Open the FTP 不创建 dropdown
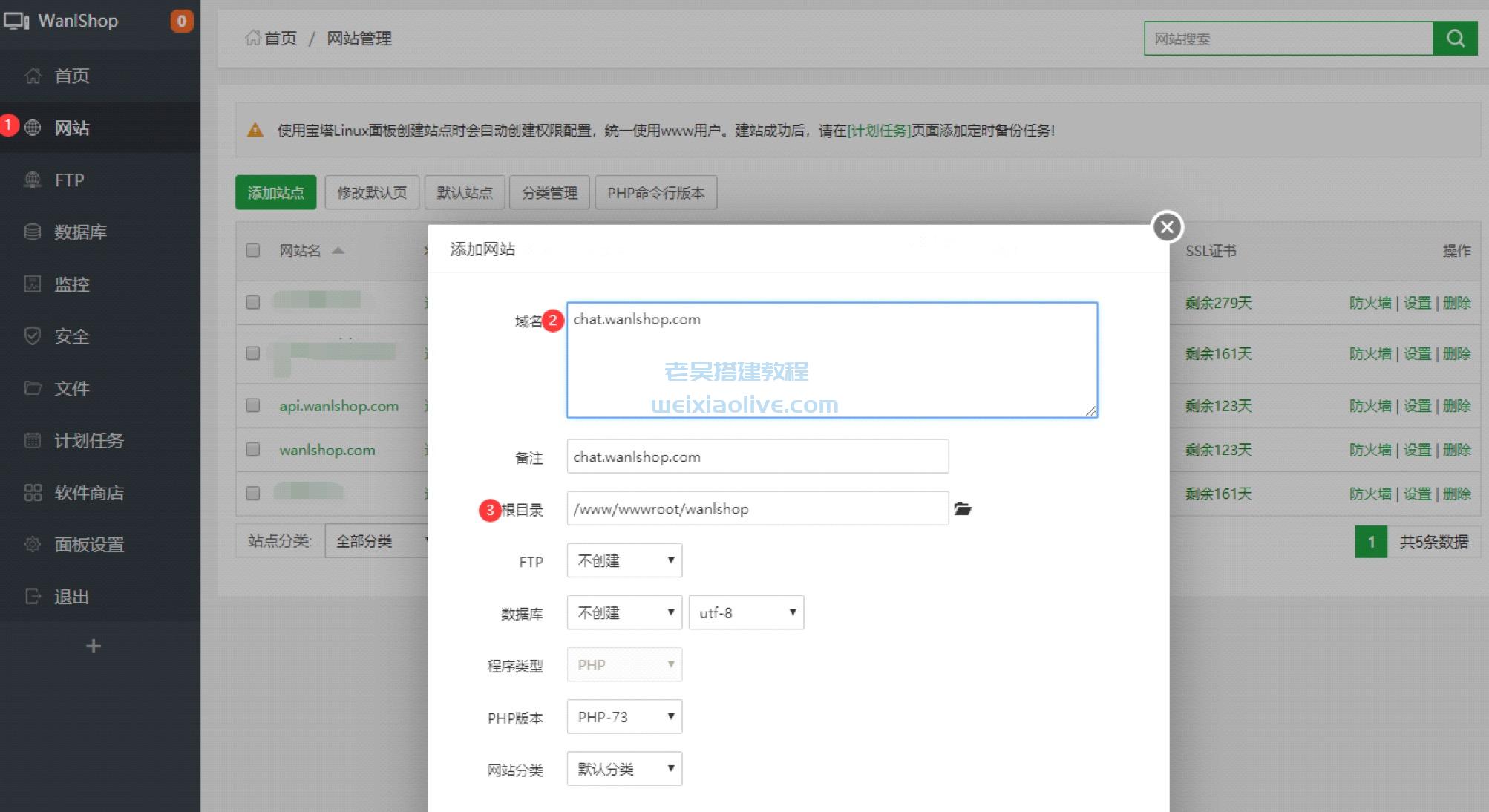This screenshot has height=812, width=1489. point(623,560)
